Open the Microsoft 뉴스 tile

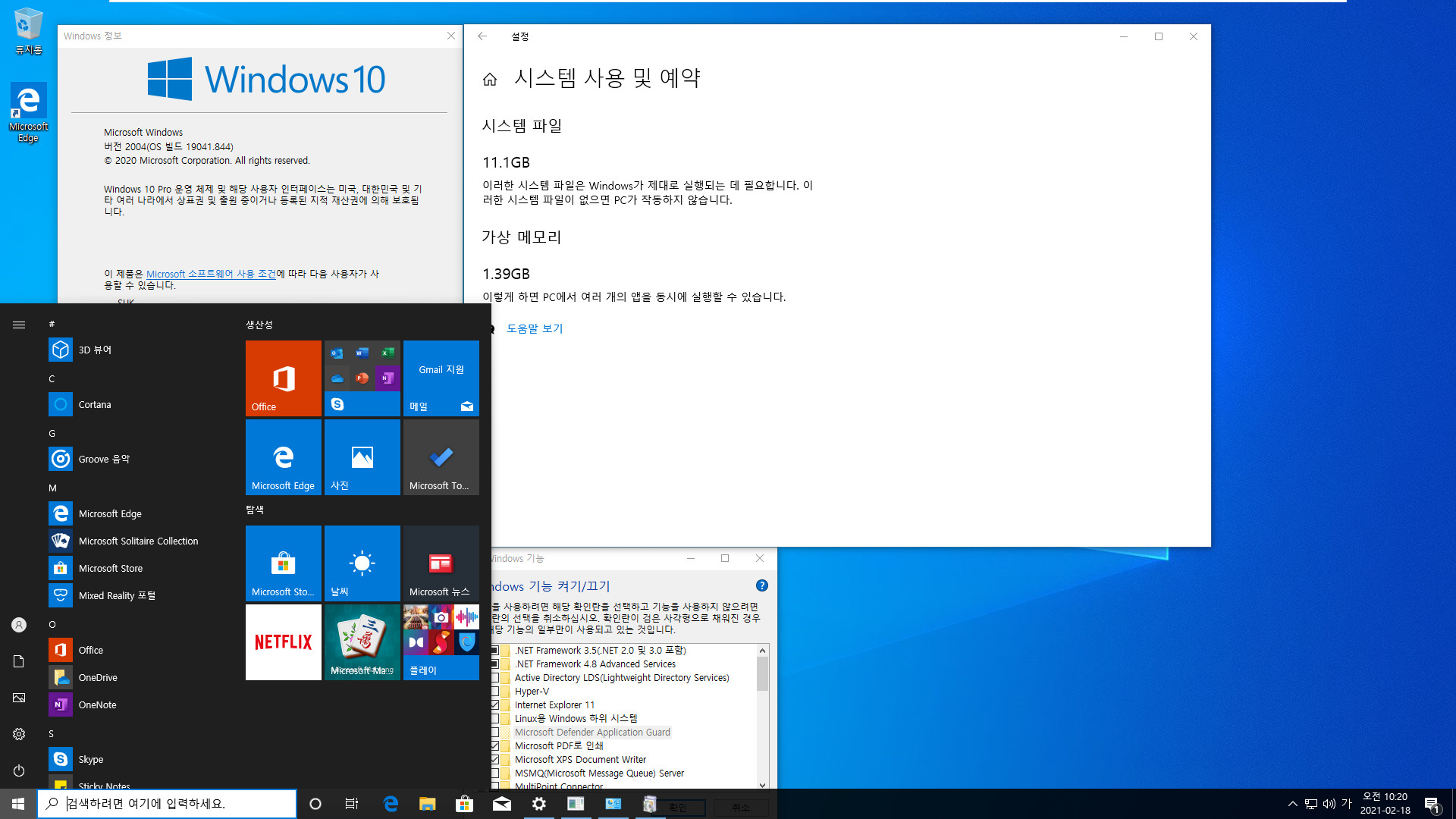coord(441,563)
